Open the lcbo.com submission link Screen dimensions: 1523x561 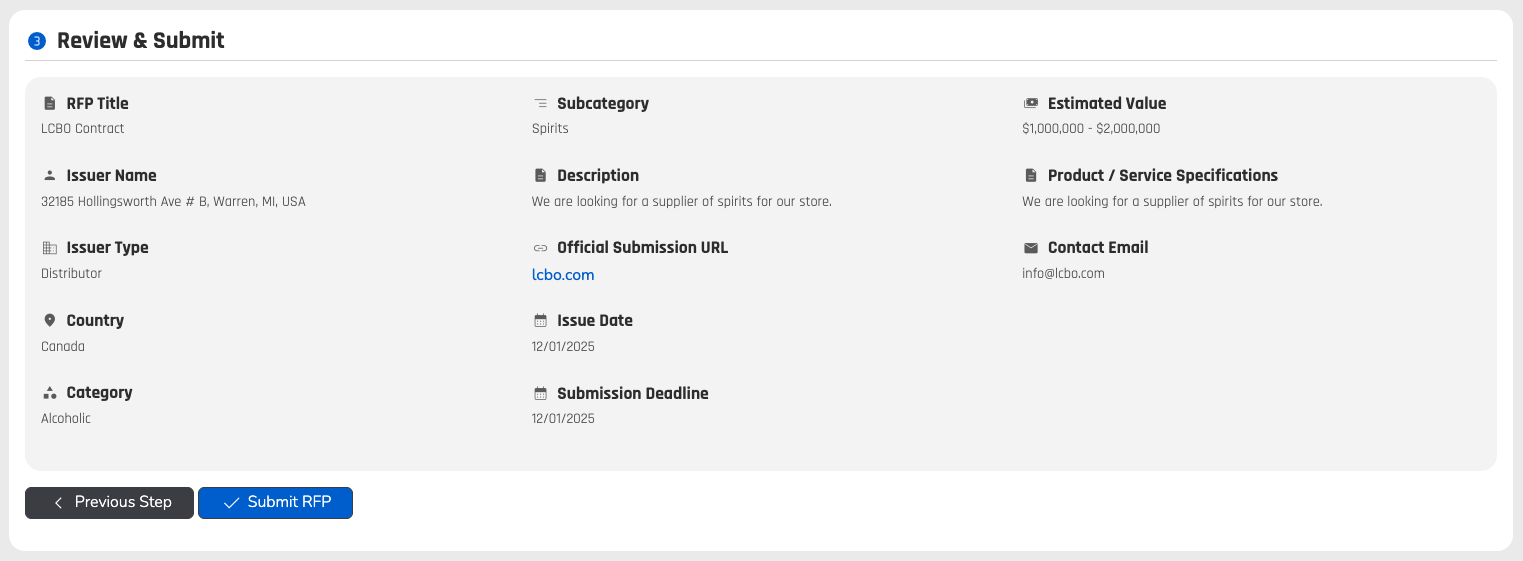coord(563,275)
